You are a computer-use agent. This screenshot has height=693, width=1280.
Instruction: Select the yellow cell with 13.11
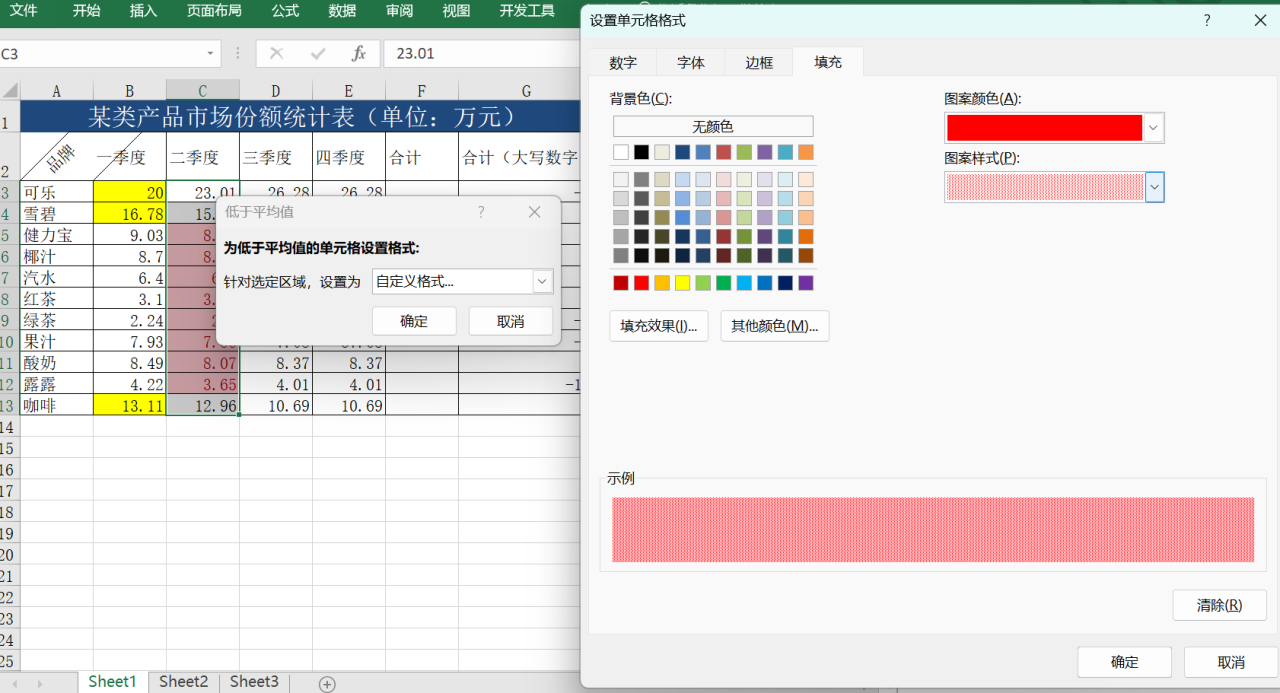[130, 404]
